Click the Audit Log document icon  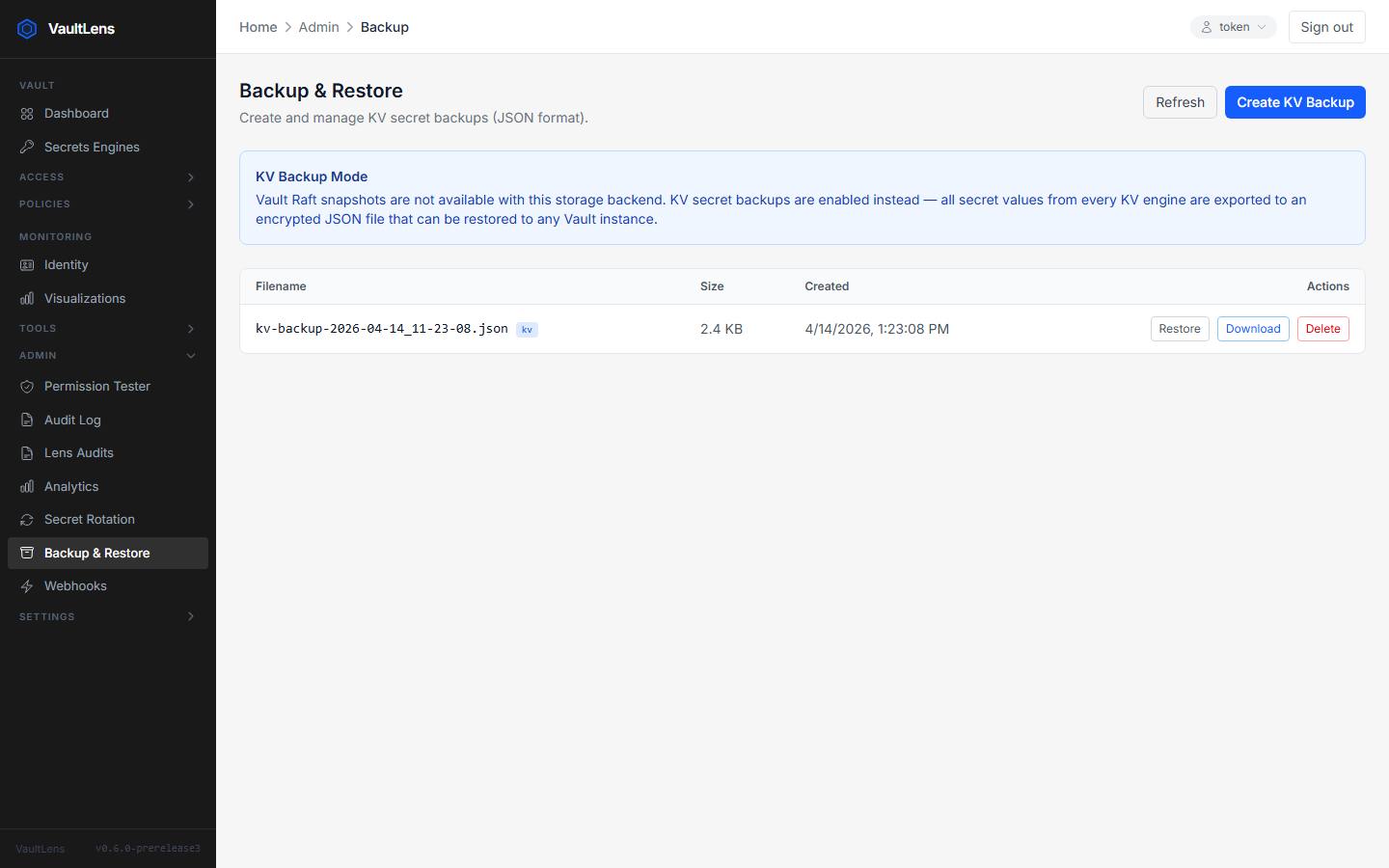pos(27,420)
